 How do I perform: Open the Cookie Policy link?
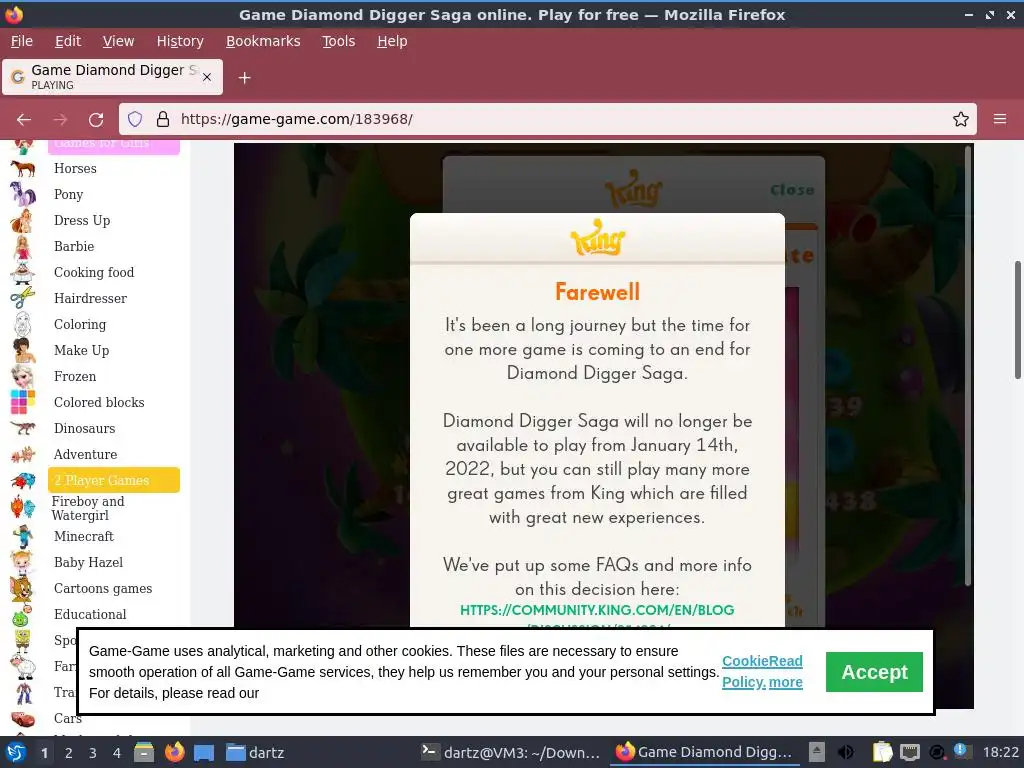pyautogui.click(x=744, y=672)
